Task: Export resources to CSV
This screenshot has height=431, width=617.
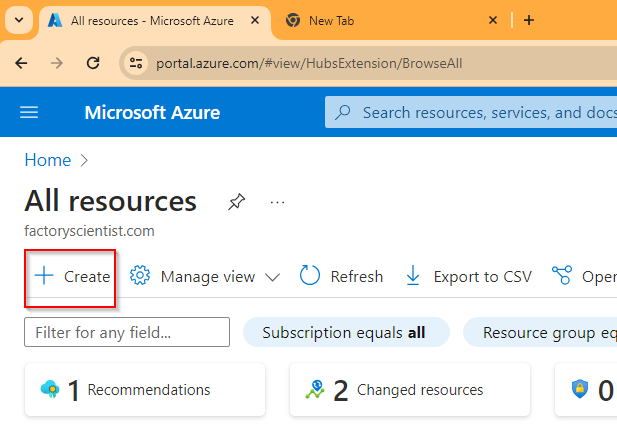Action: 468,276
